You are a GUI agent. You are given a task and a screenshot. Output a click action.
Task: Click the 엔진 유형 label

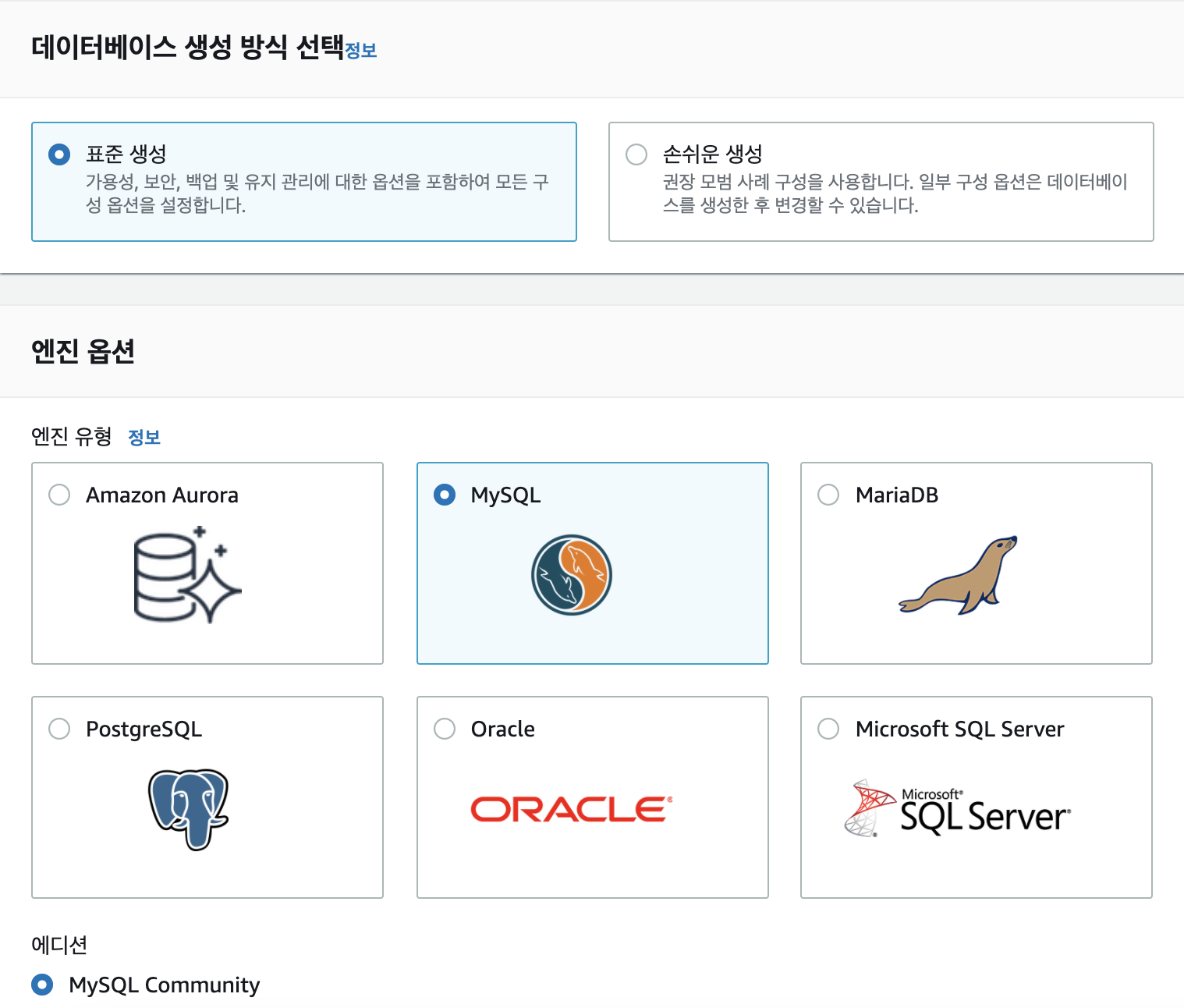(x=72, y=436)
